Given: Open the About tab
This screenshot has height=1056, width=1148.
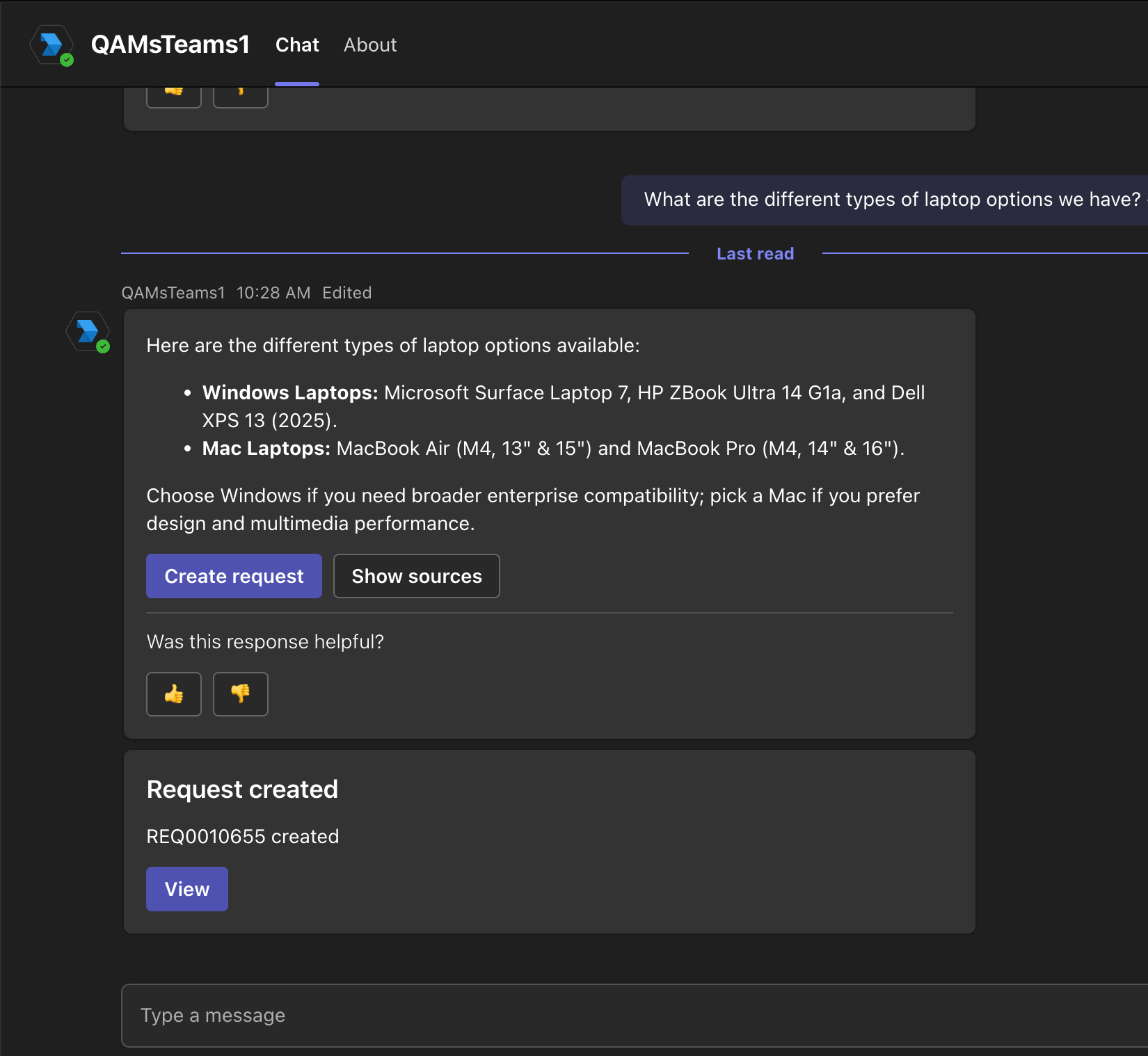Looking at the screenshot, I should (370, 45).
